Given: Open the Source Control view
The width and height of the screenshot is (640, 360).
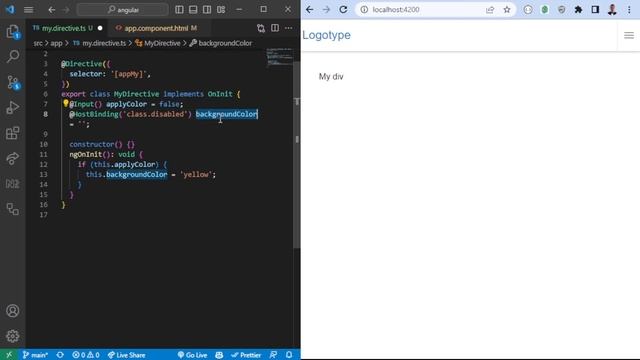Looking at the screenshot, I should click(x=13, y=82).
